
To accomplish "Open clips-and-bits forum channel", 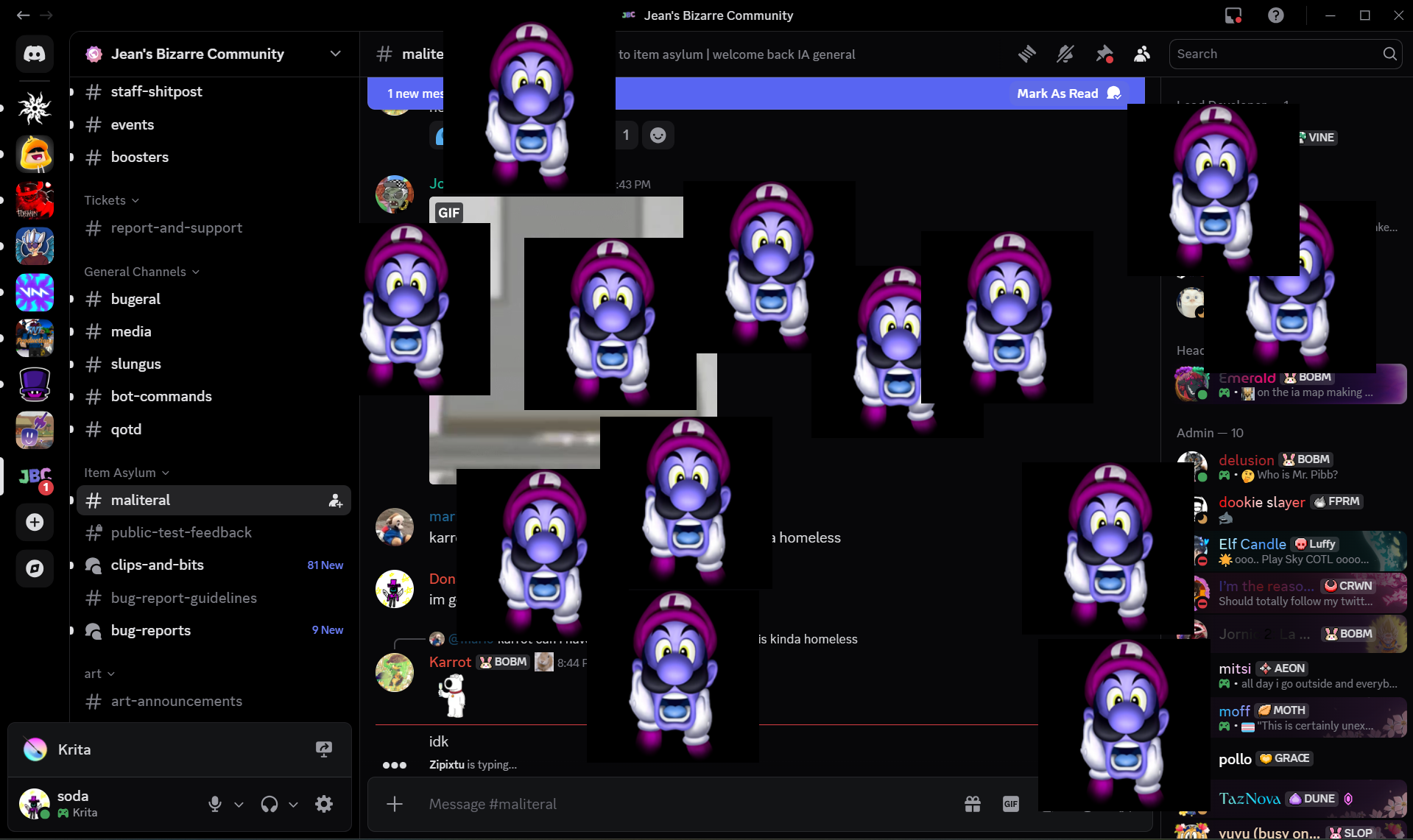I will (214, 565).
